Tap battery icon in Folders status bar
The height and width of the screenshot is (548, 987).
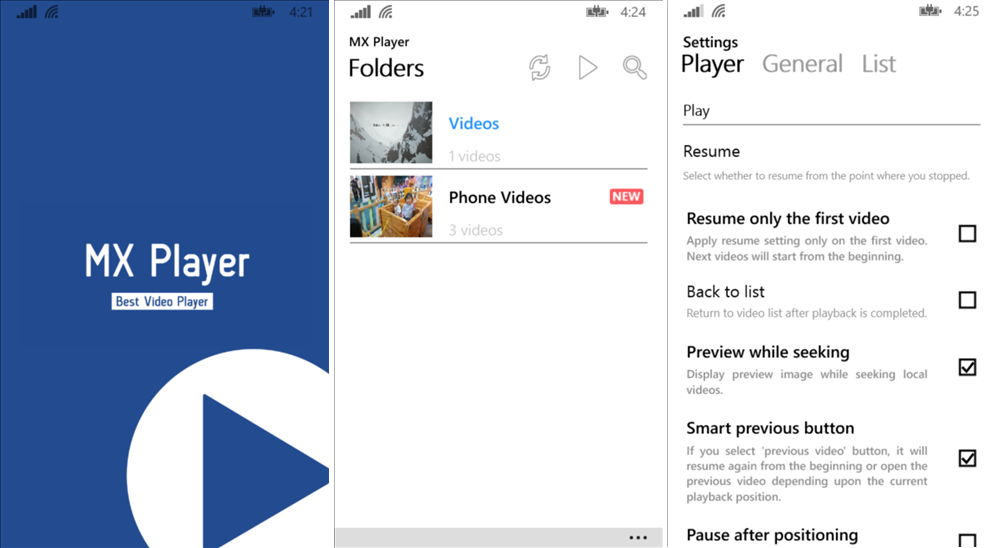click(x=597, y=12)
